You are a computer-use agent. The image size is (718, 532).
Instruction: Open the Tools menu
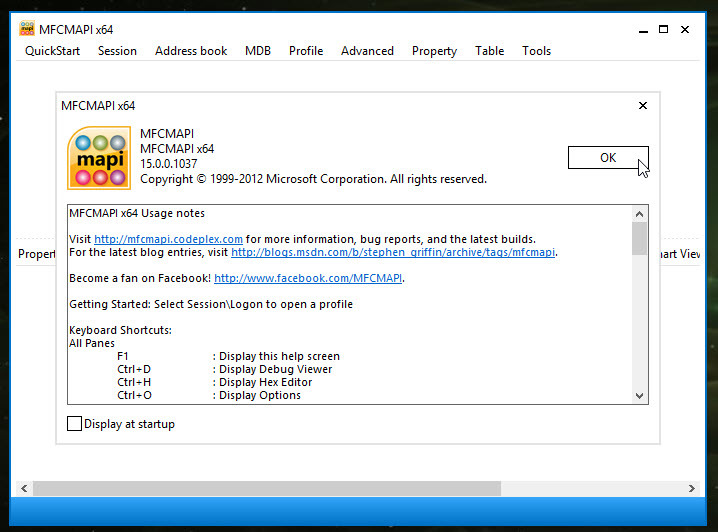(x=536, y=51)
